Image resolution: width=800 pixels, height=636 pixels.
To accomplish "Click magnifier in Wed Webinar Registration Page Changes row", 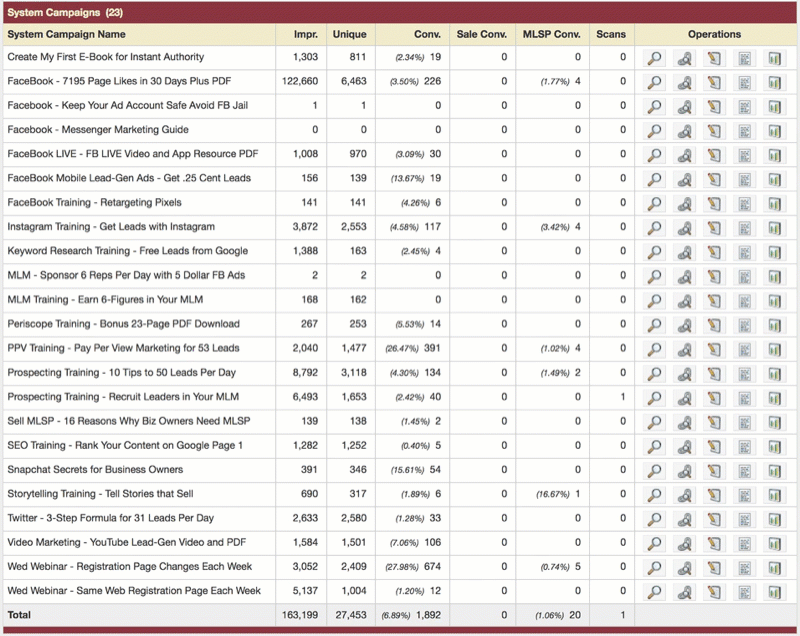I will [x=654, y=568].
